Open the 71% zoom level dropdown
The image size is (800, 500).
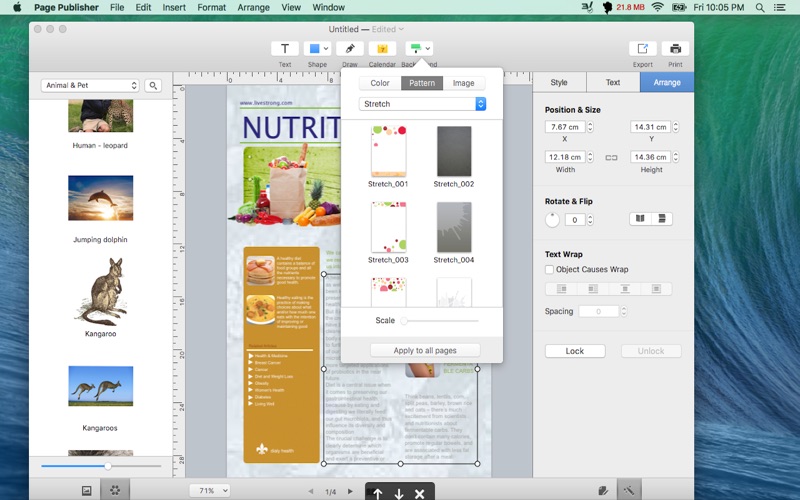(x=210, y=490)
